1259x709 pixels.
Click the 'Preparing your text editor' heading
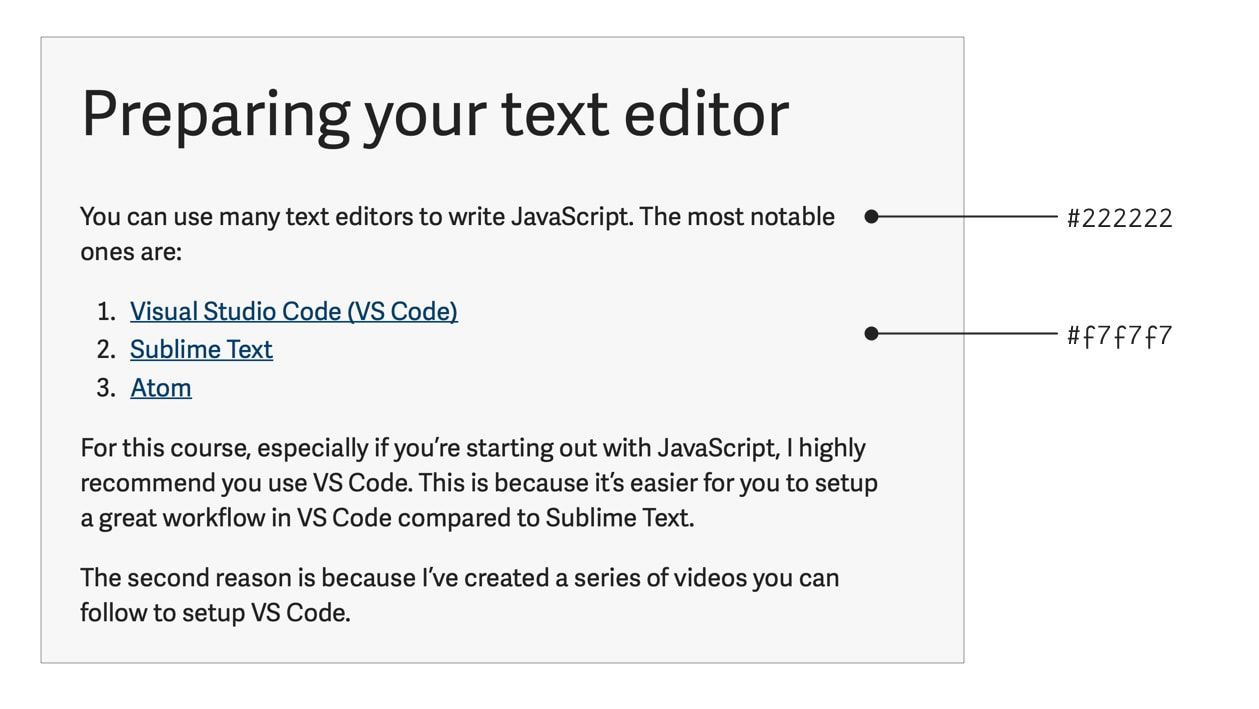pyautogui.click(x=434, y=113)
